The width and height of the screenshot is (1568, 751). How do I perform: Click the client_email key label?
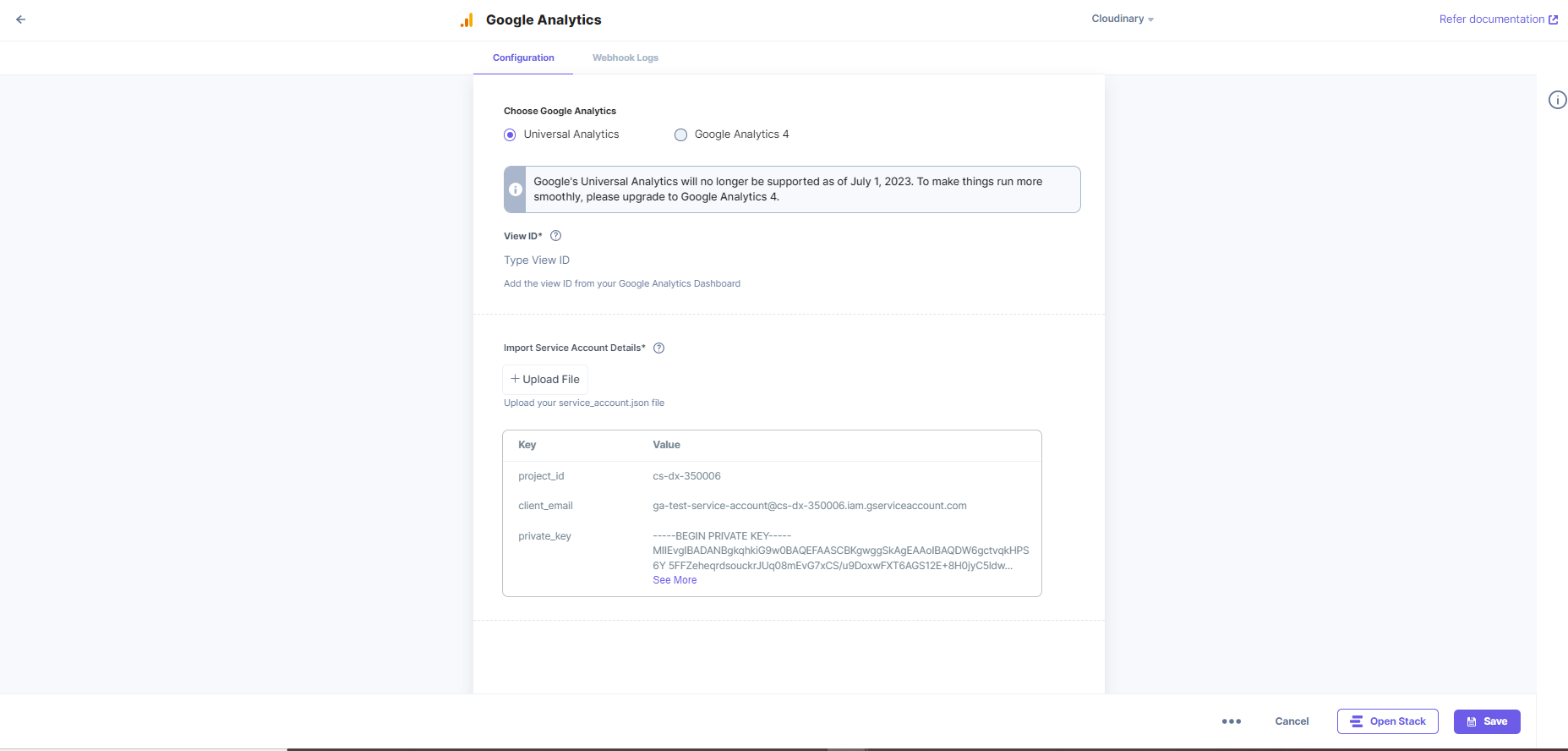click(545, 506)
